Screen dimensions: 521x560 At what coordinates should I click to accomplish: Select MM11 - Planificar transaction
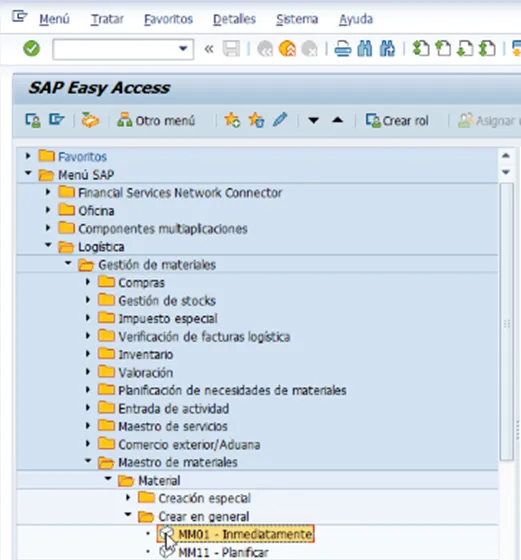223,552
